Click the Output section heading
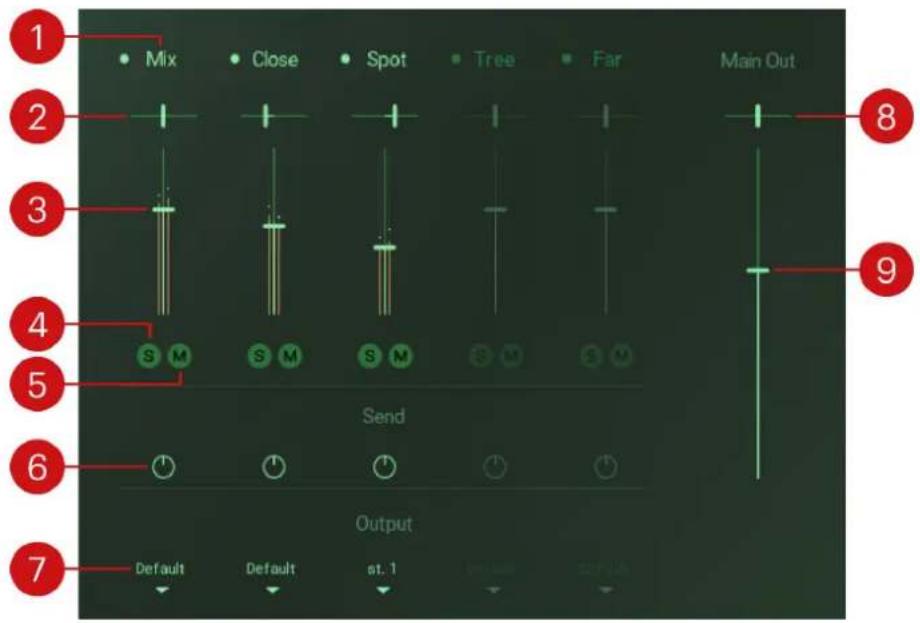920x623 pixels. (x=384, y=523)
